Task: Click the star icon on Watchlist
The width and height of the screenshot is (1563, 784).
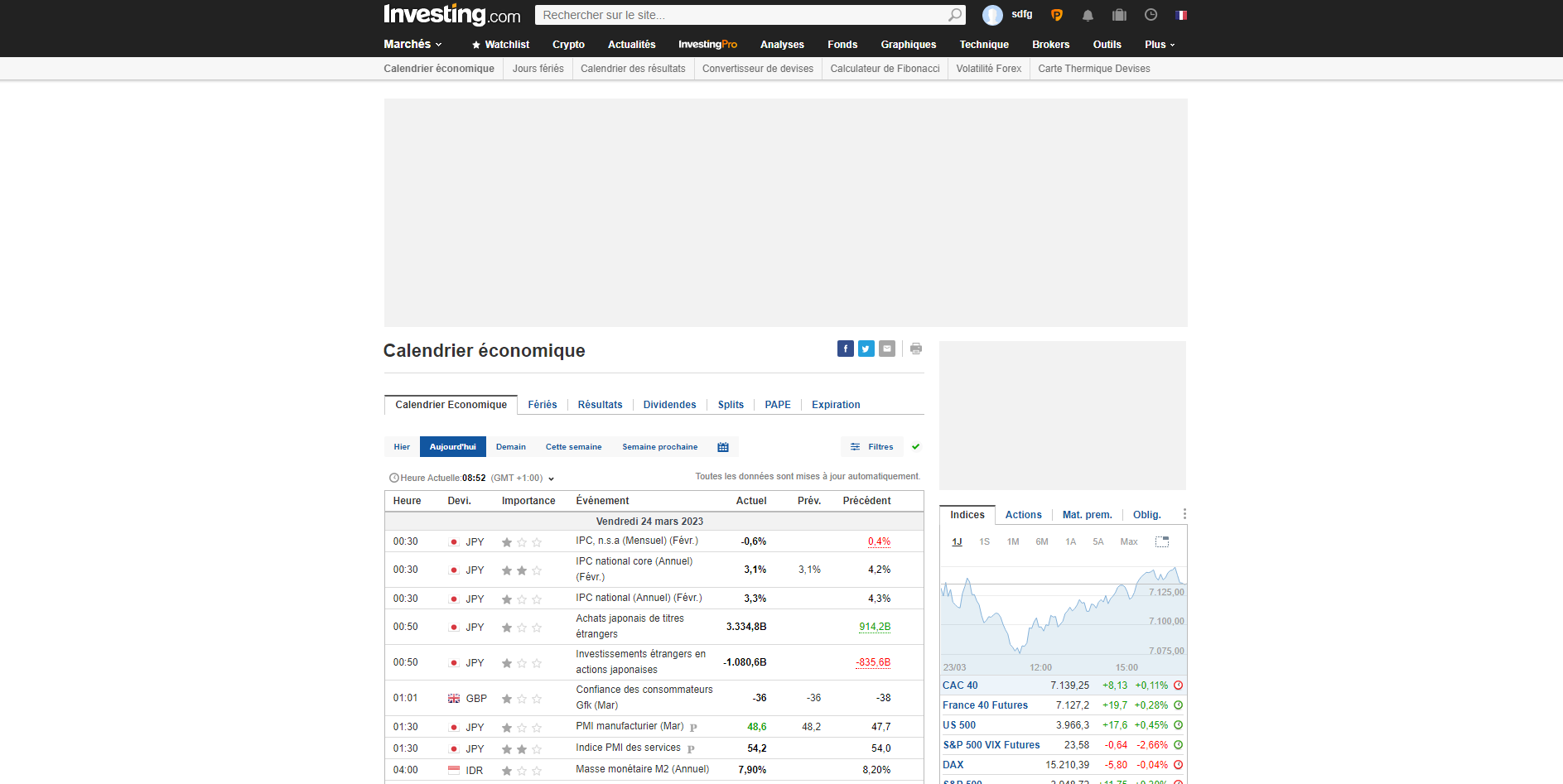Action: (476, 45)
